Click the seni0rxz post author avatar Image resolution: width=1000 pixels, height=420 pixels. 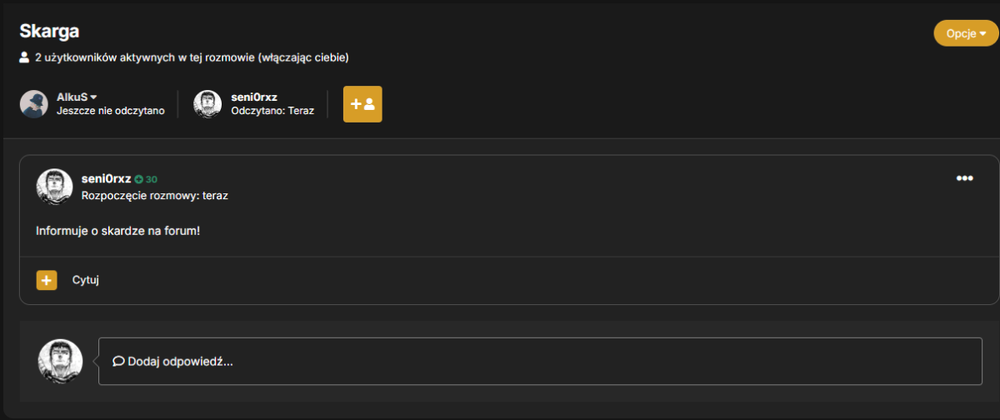pos(55,187)
